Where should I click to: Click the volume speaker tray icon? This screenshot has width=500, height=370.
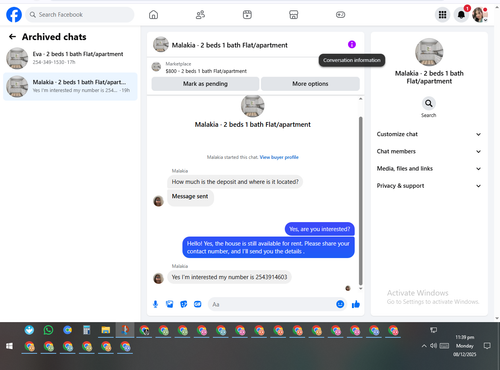(x=433, y=346)
